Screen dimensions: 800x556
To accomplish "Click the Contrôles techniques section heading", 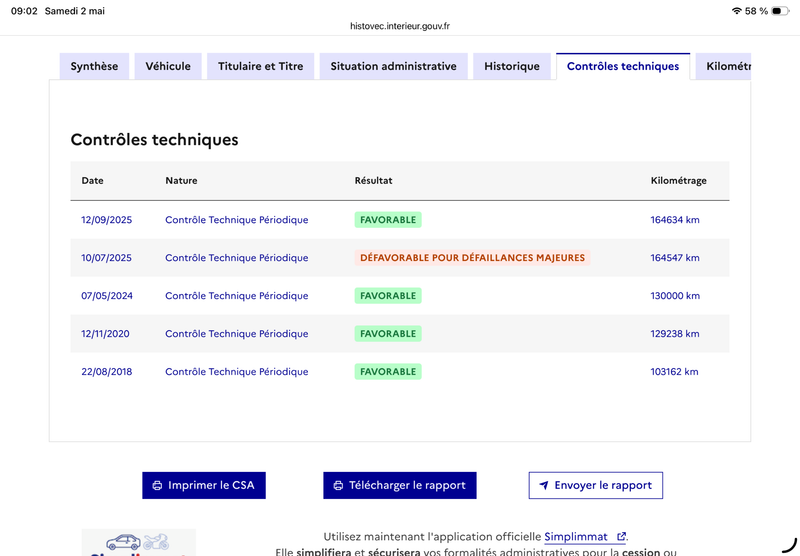I will [x=155, y=140].
